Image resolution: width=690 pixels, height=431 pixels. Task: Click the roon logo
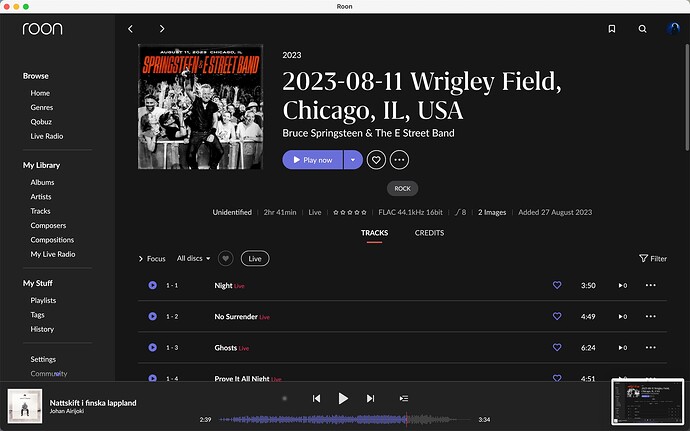click(42, 29)
